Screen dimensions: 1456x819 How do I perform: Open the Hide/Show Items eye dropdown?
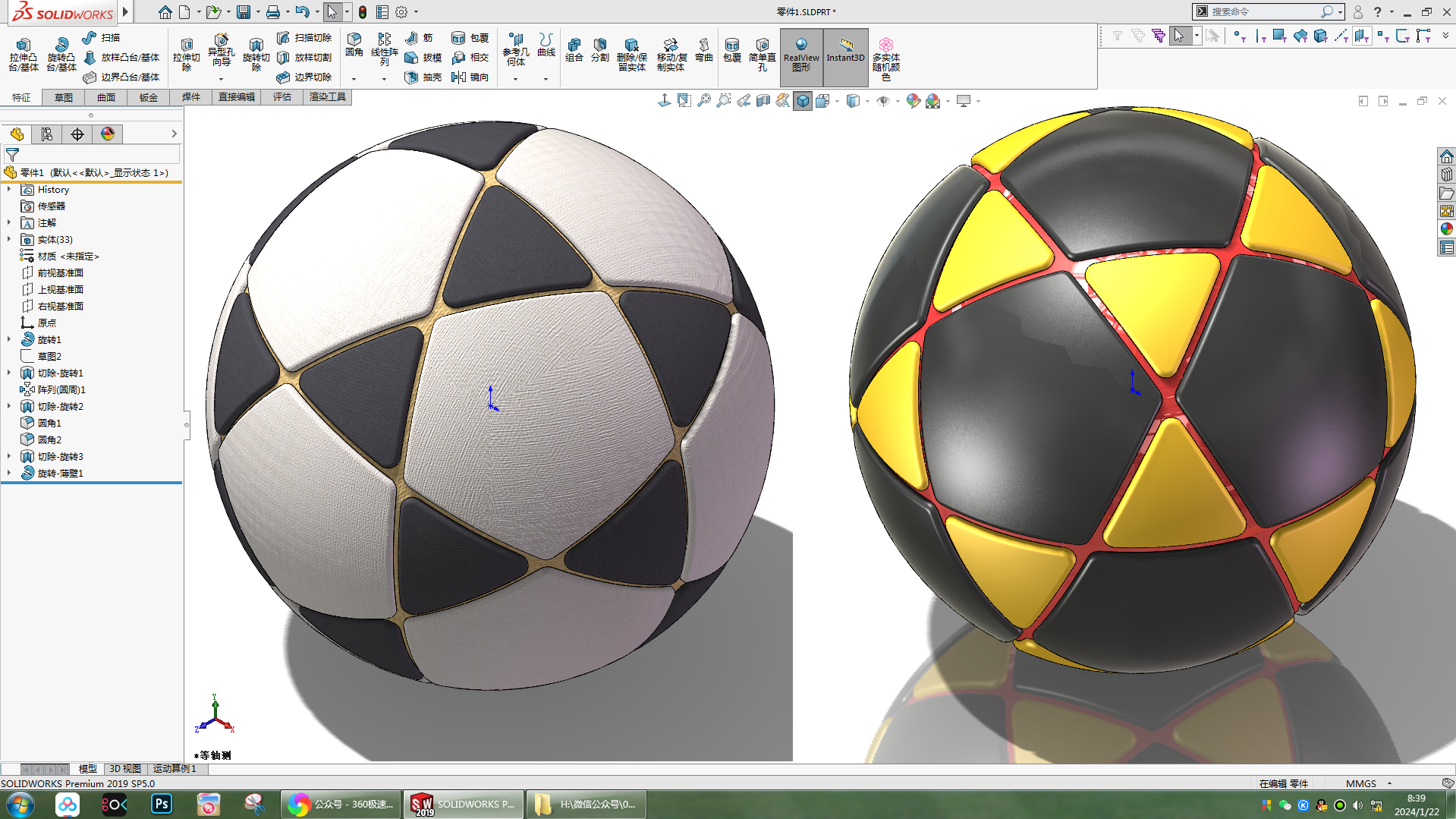[898, 101]
